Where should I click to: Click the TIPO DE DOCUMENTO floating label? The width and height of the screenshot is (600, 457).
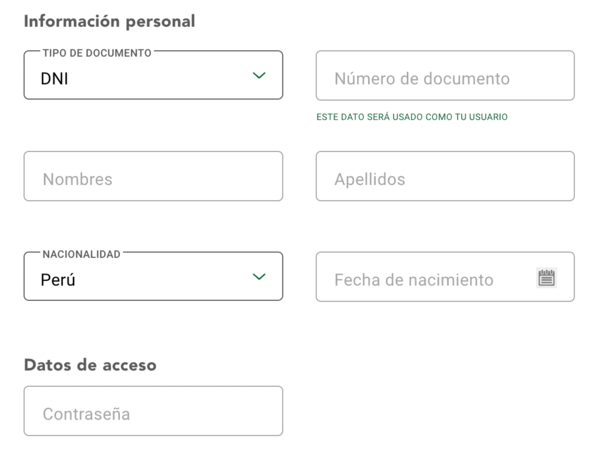point(97,52)
